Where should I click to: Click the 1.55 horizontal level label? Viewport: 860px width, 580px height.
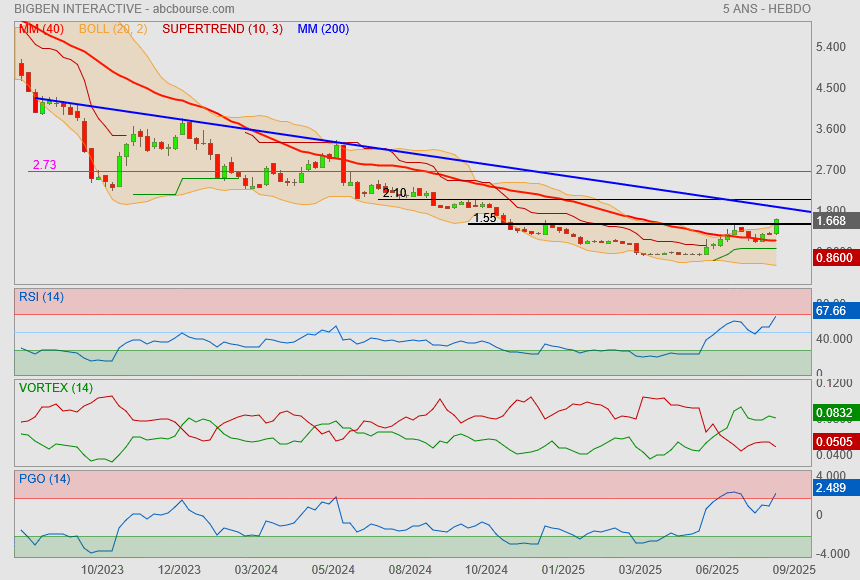pos(485,218)
